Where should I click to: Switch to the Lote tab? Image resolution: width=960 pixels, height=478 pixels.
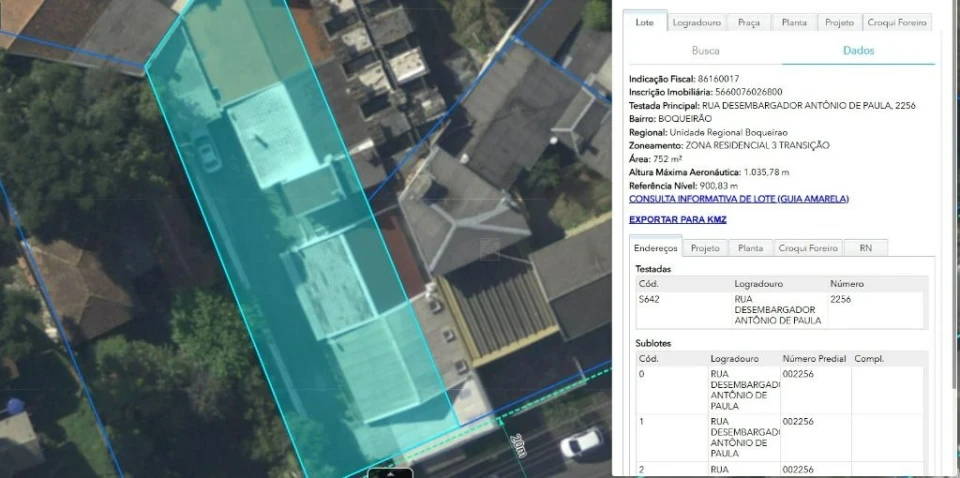pyautogui.click(x=645, y=23)
